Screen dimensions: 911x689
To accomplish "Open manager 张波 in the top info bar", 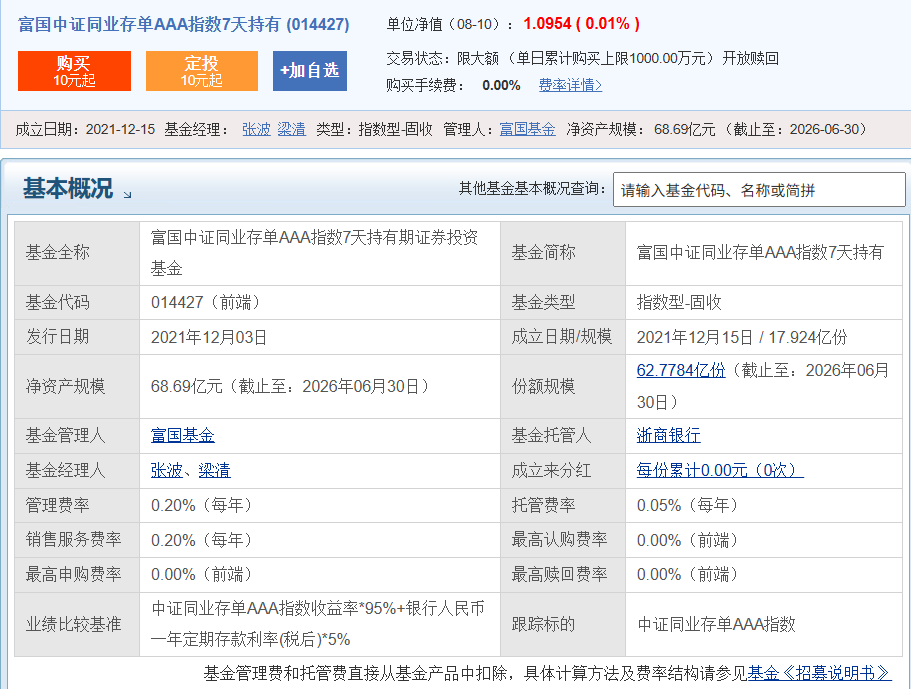I will point(256,129).
